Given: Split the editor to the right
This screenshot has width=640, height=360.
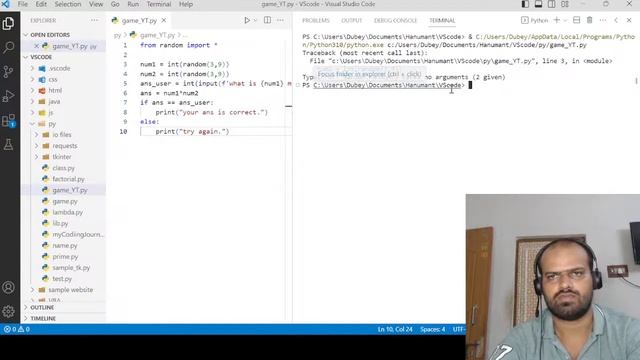Looking at the screenshot, I should (x=267, y=20).
